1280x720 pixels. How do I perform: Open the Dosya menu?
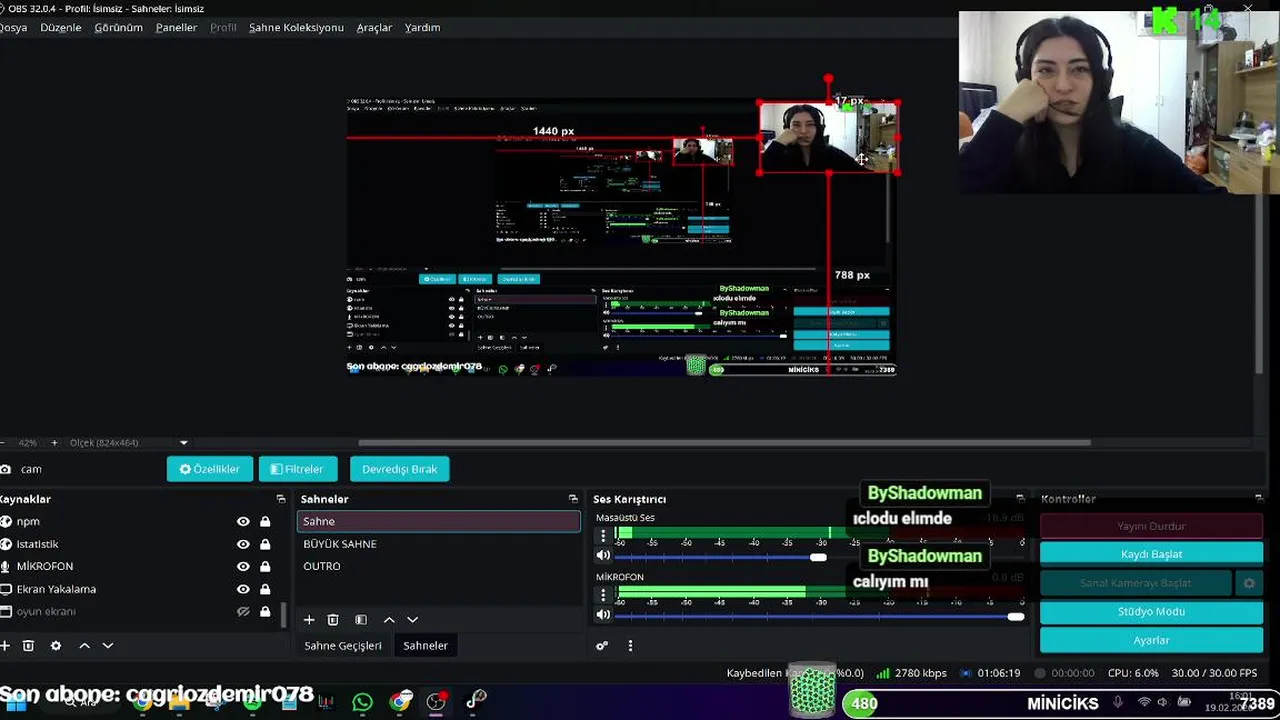click(x=13, y=28)
